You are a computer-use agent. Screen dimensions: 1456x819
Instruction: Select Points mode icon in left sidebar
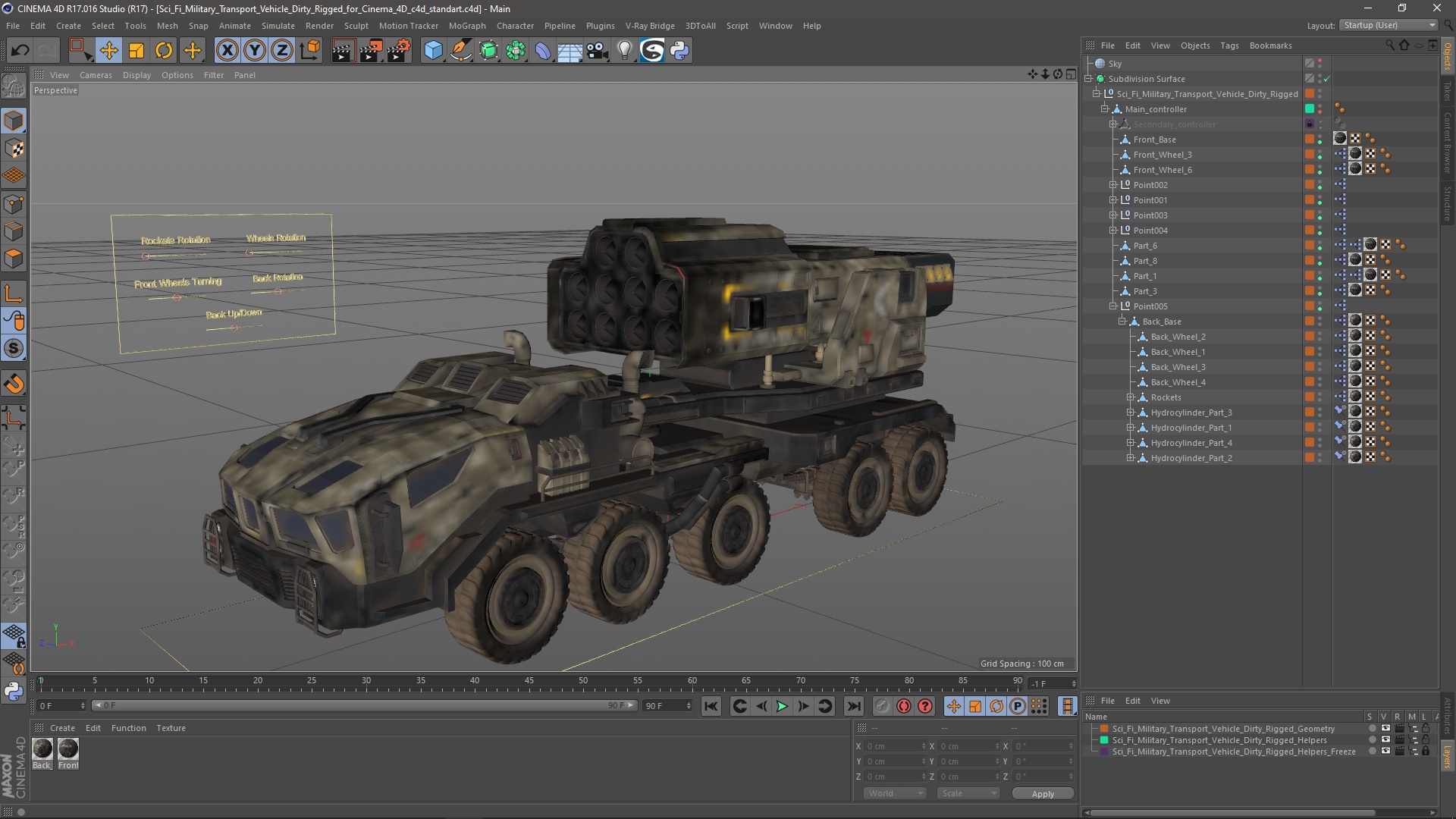pyautogui.click(x=14, y=204)
